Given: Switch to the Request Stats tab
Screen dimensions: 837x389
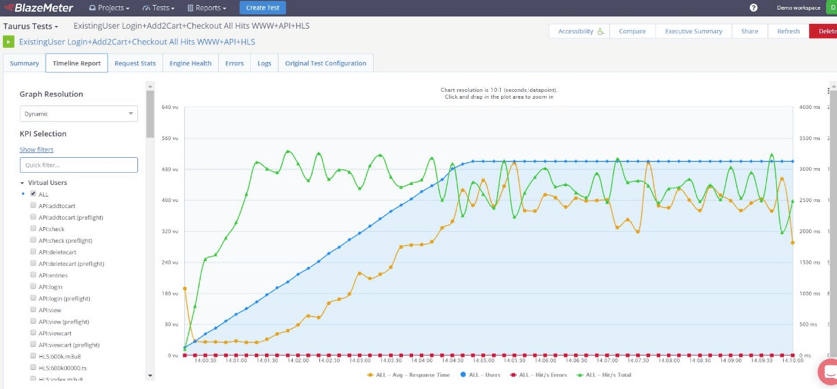Looking at the screenshot, I should coord(135,63).
